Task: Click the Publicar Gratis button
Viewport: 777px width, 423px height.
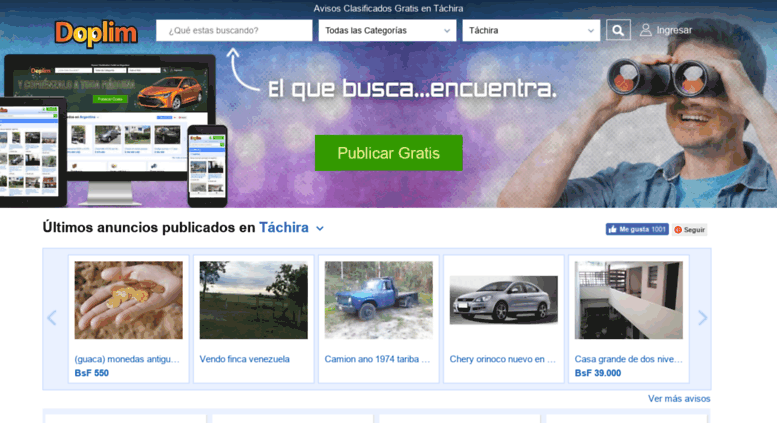Action: click(388, 153)
